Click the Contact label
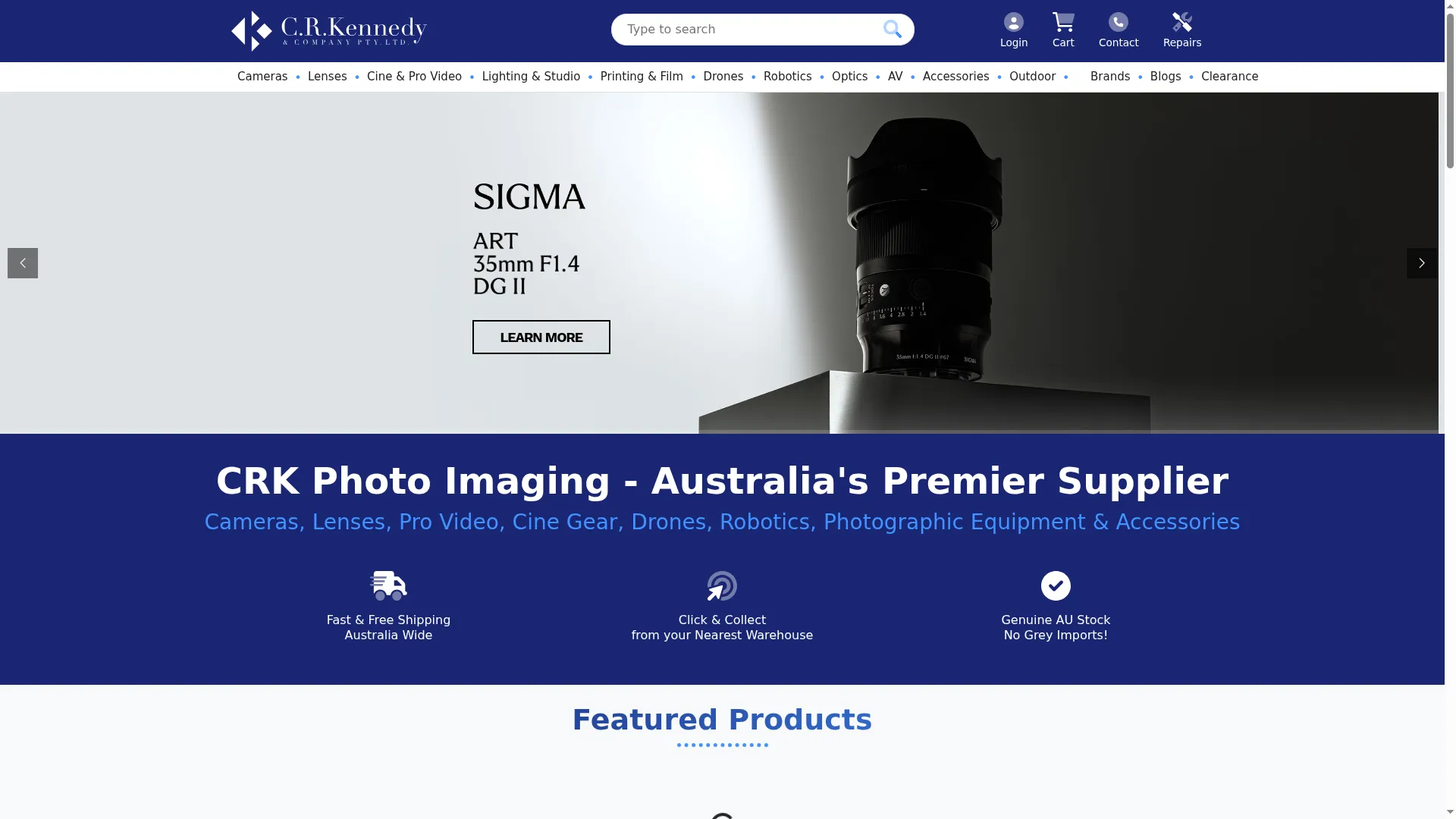 point(1119,42)
